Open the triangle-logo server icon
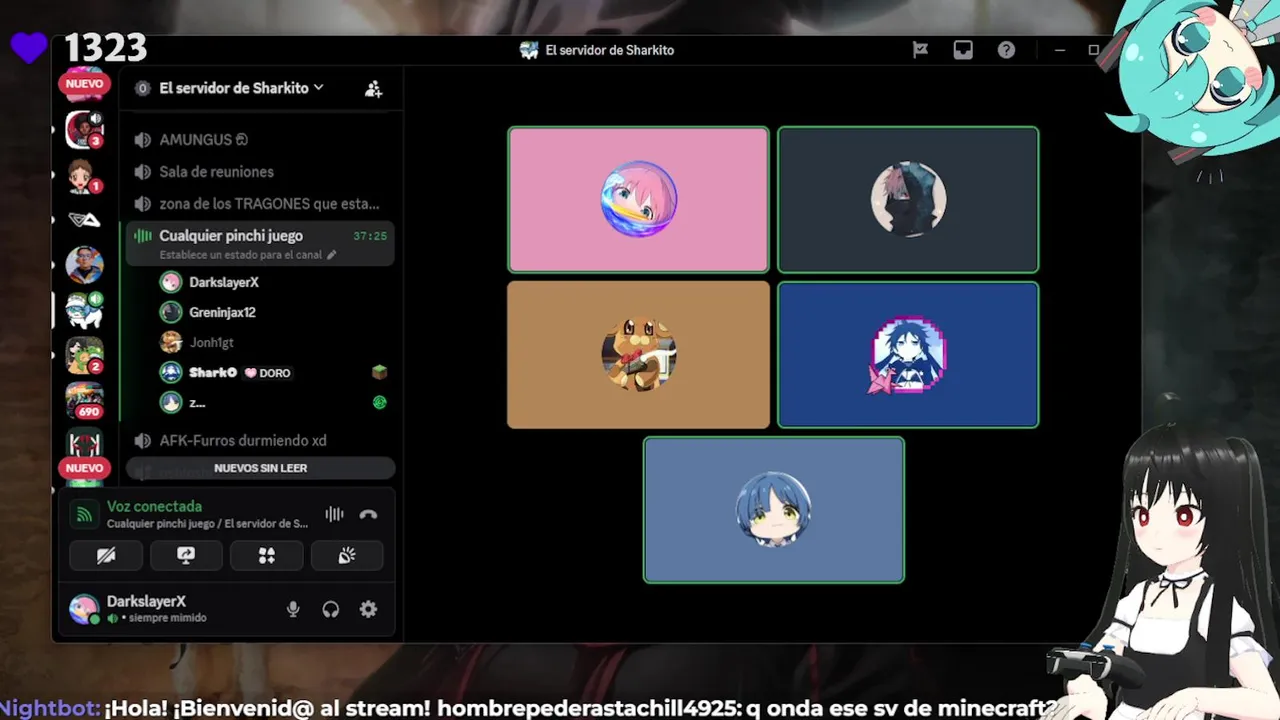This screenshot has width=1280, height=720. pos(84,220)
